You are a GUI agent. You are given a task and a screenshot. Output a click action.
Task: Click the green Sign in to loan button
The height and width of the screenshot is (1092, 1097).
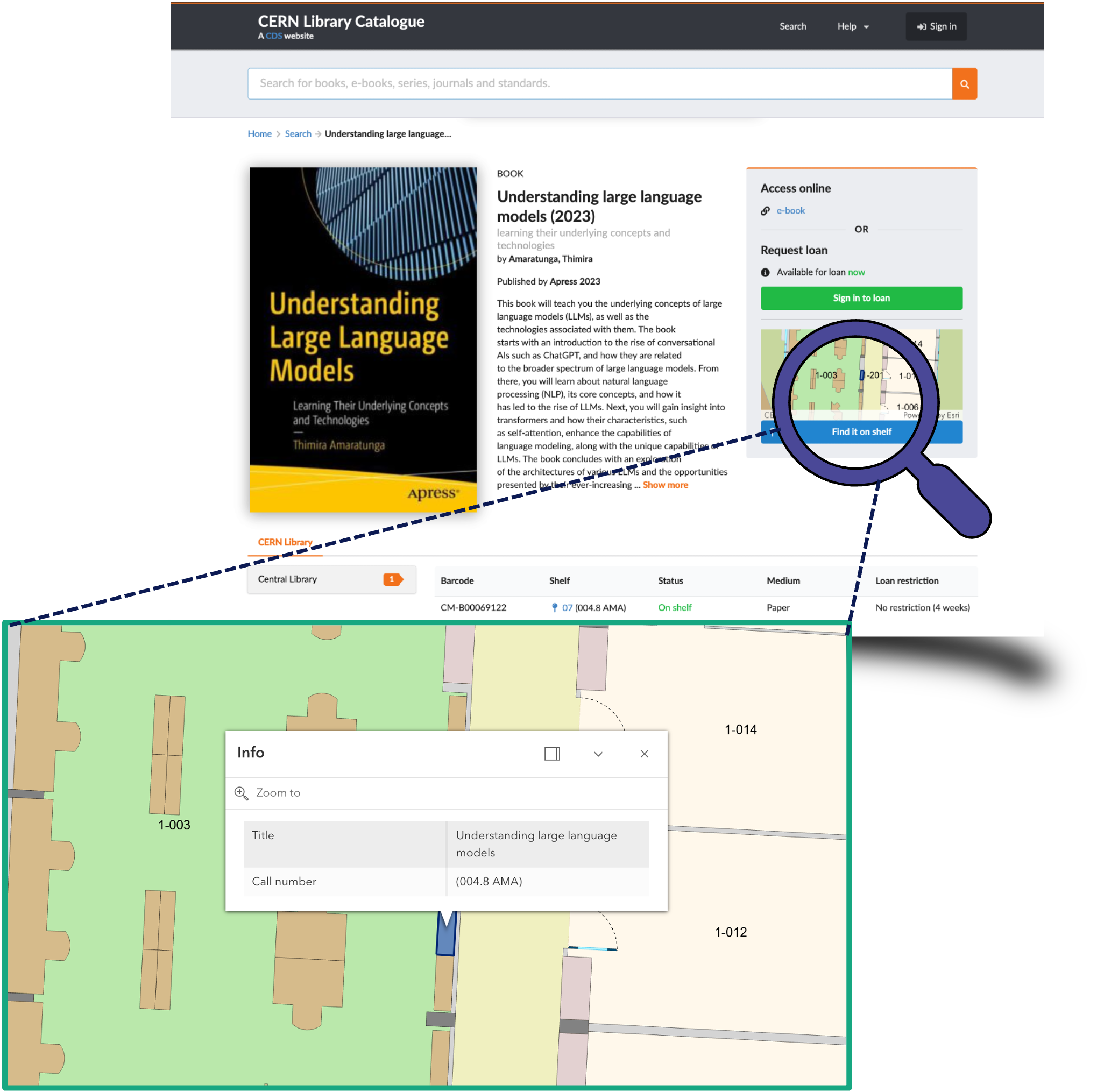(x=861, y=298)
